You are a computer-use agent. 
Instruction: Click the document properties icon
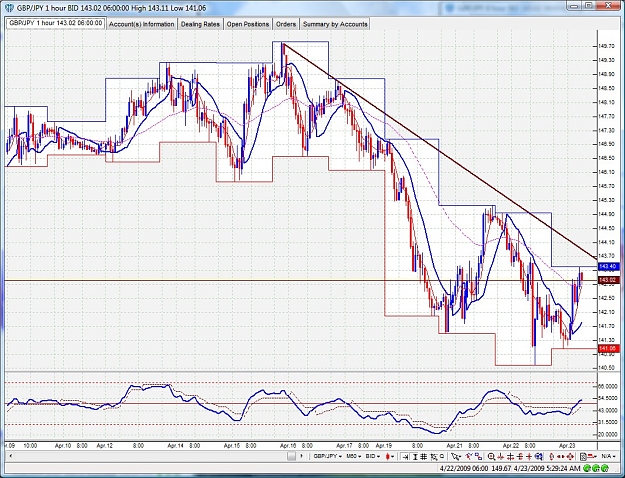[x=583, y=456]
